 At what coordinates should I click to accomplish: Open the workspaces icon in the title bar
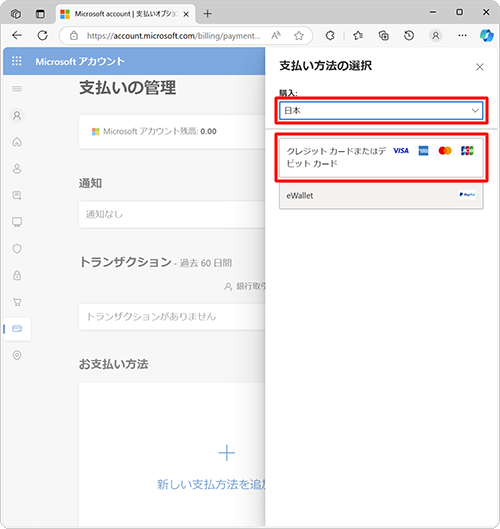[16, 14]
